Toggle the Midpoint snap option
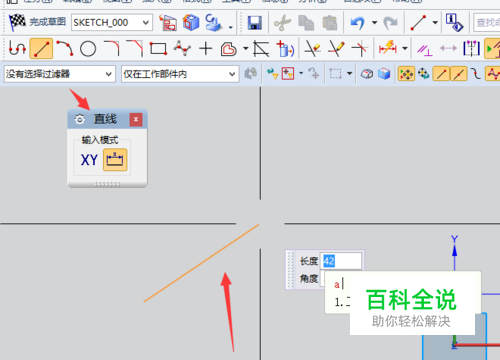The width and height of the screenshot is (500, 360). [x=459, y=74]
